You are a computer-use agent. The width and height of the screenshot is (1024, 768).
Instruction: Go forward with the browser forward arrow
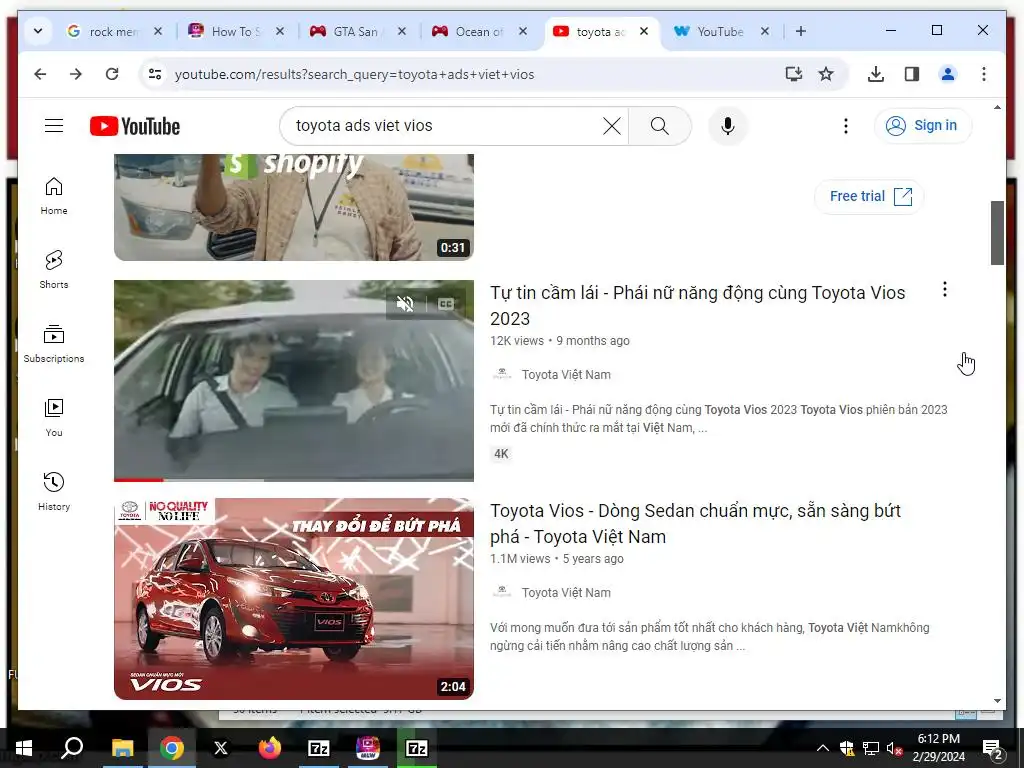click(x=76, y=74)
